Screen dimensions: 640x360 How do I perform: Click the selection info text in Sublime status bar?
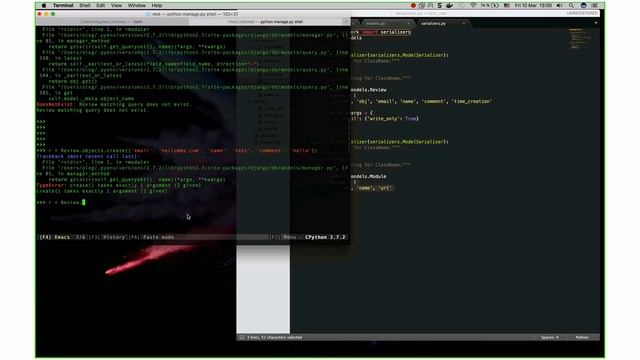click(274, 338)
